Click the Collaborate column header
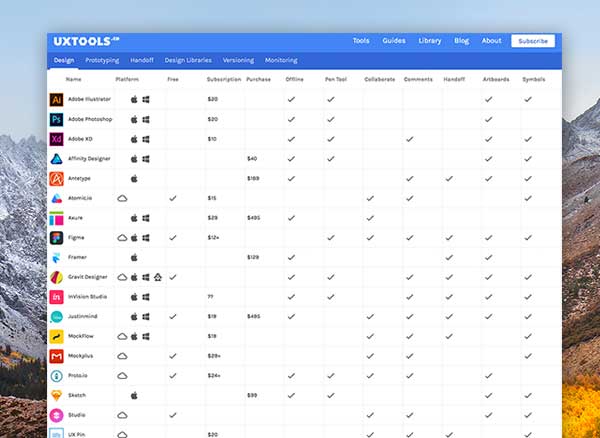Screen dimensions: 600x438 pos(380,80)
